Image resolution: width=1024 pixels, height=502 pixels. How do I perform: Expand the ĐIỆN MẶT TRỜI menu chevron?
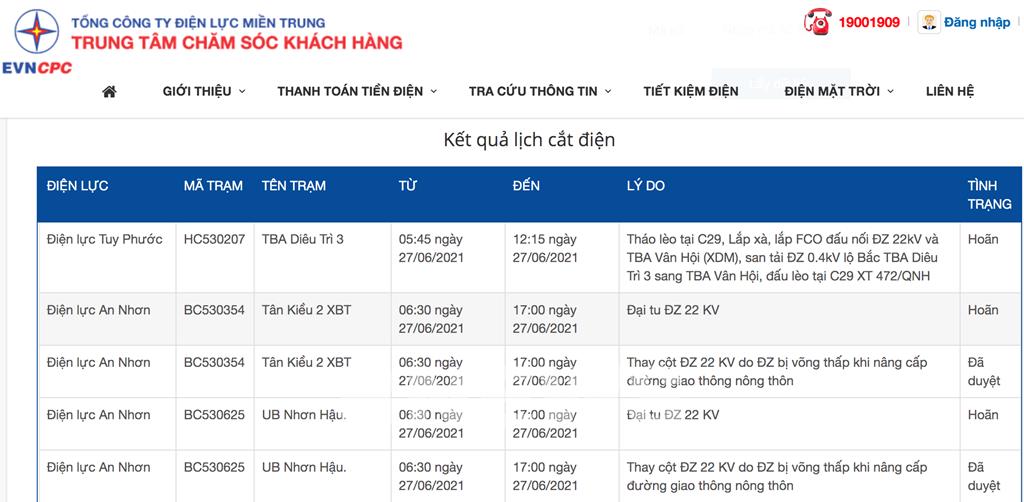[x=890, y=91]
